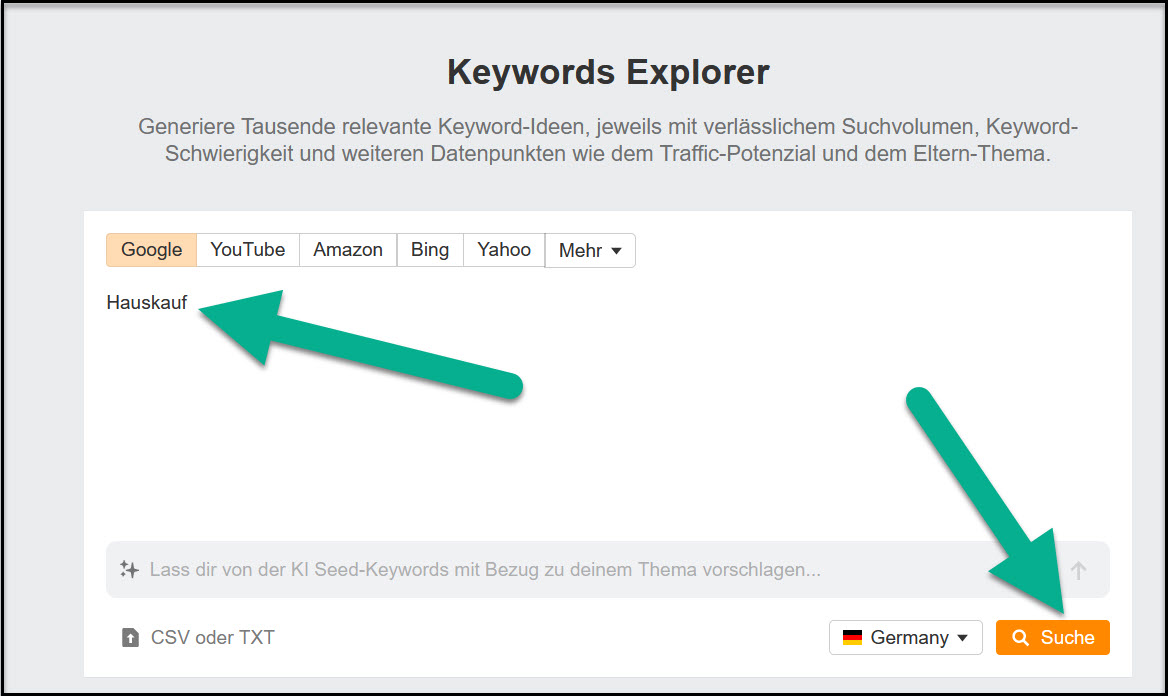
Task: Click the caret arrow next to Mehr
Action: click(616, 251)
